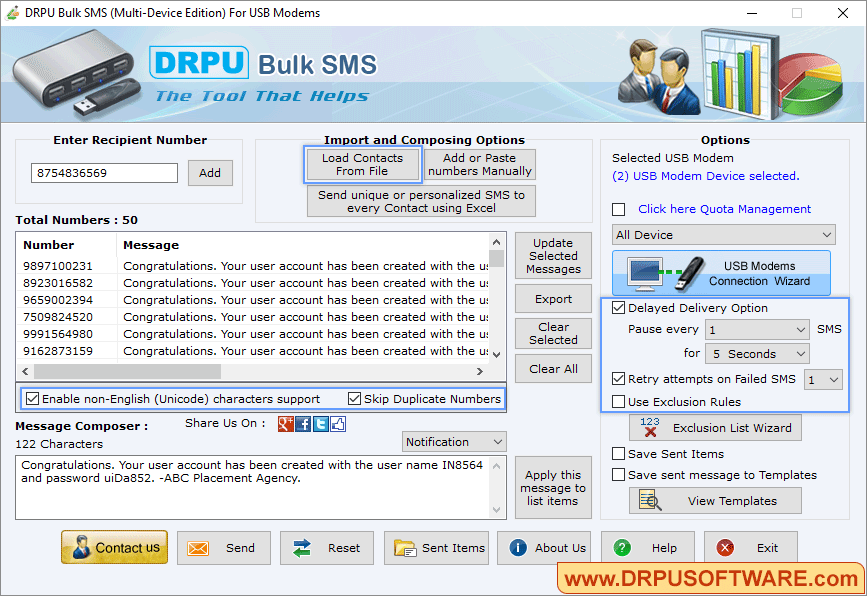Click the Number column header
The image size is (867, 596).
click(67, 245)
